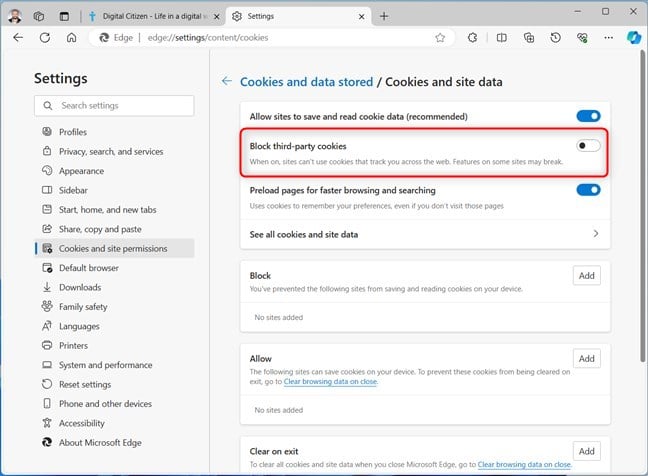Open Clear browsing data on close link under Clear on exit

click(x=524, y=464)
